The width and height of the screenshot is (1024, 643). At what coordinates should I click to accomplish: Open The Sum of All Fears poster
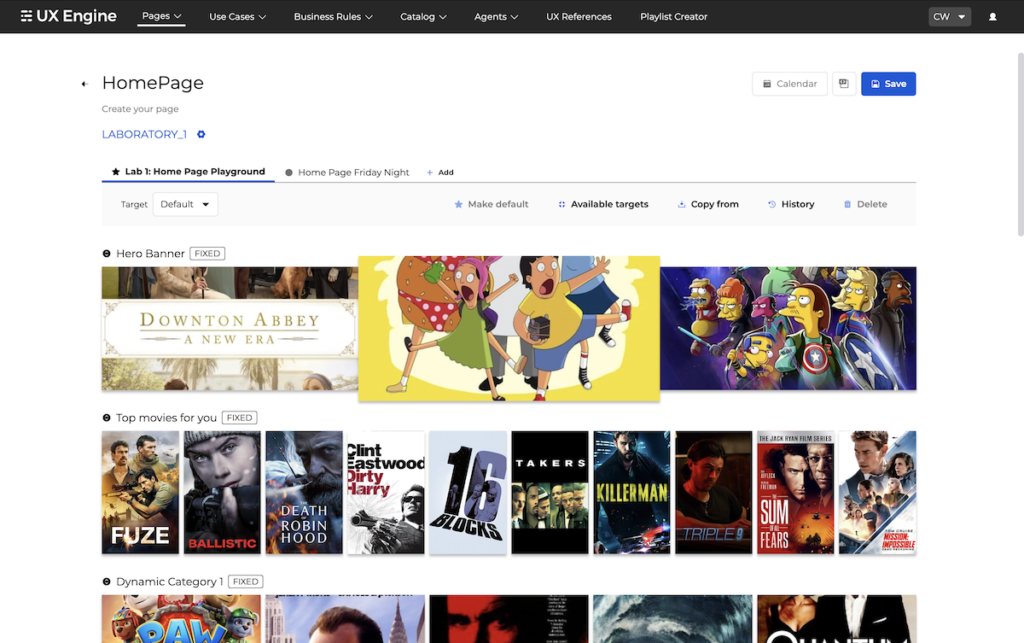(x=795, y=492)
